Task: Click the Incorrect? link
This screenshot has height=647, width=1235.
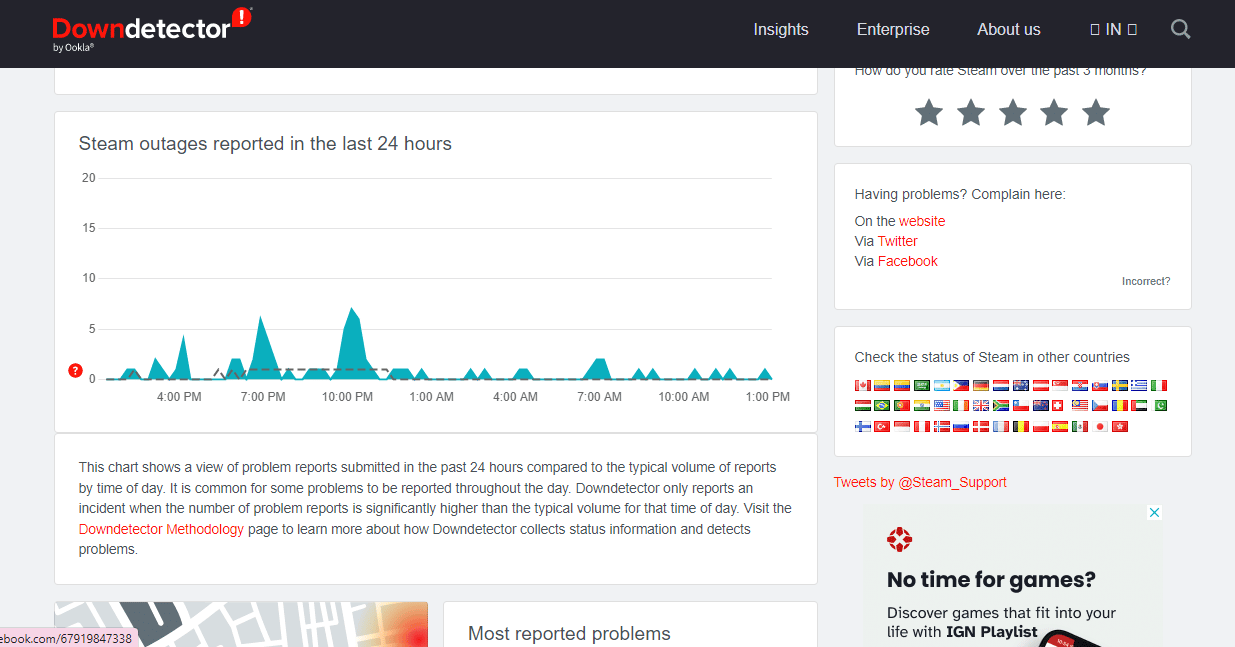Action: (1146, 281)
